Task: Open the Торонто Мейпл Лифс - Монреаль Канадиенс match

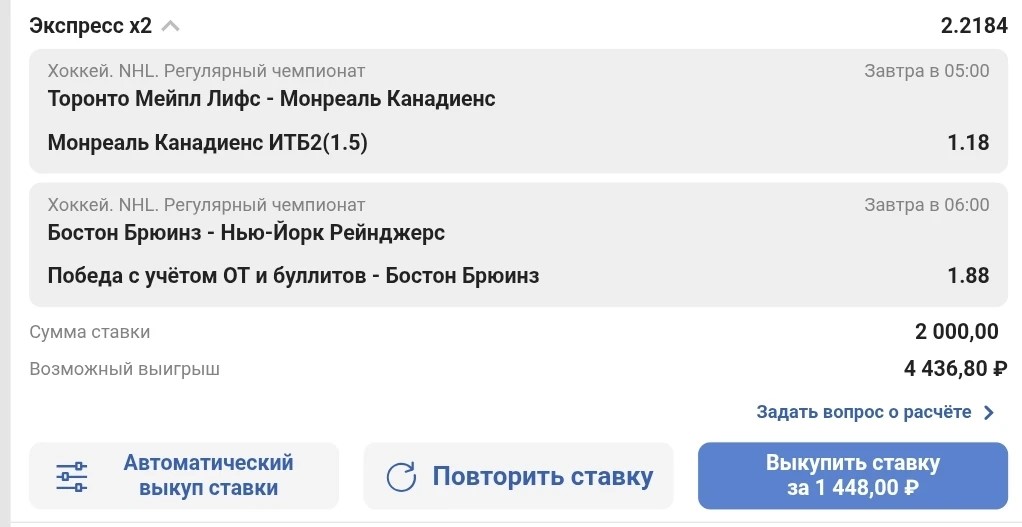Action: 271,99
